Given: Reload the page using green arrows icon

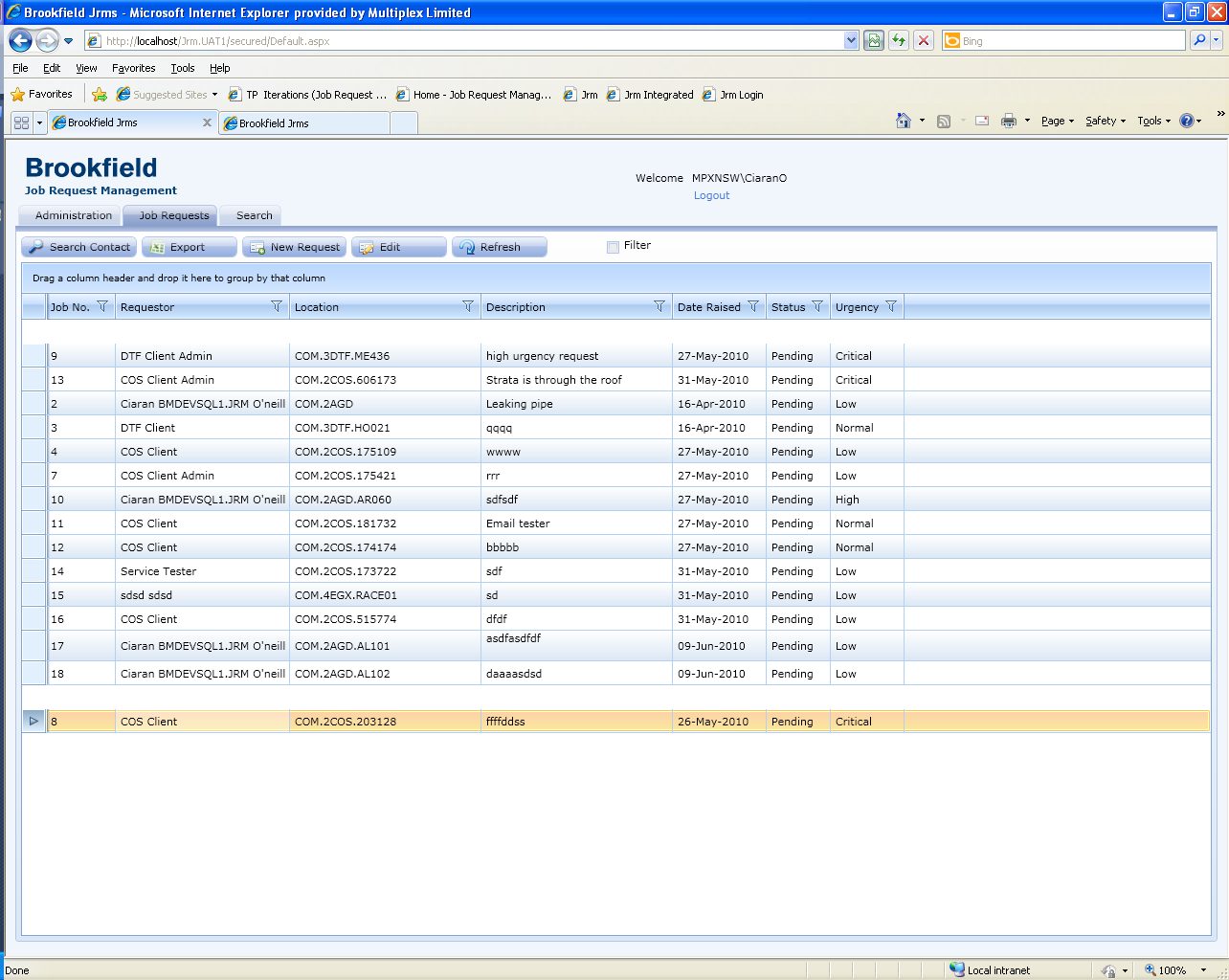Looking at the screenshot, I should 899,40.
